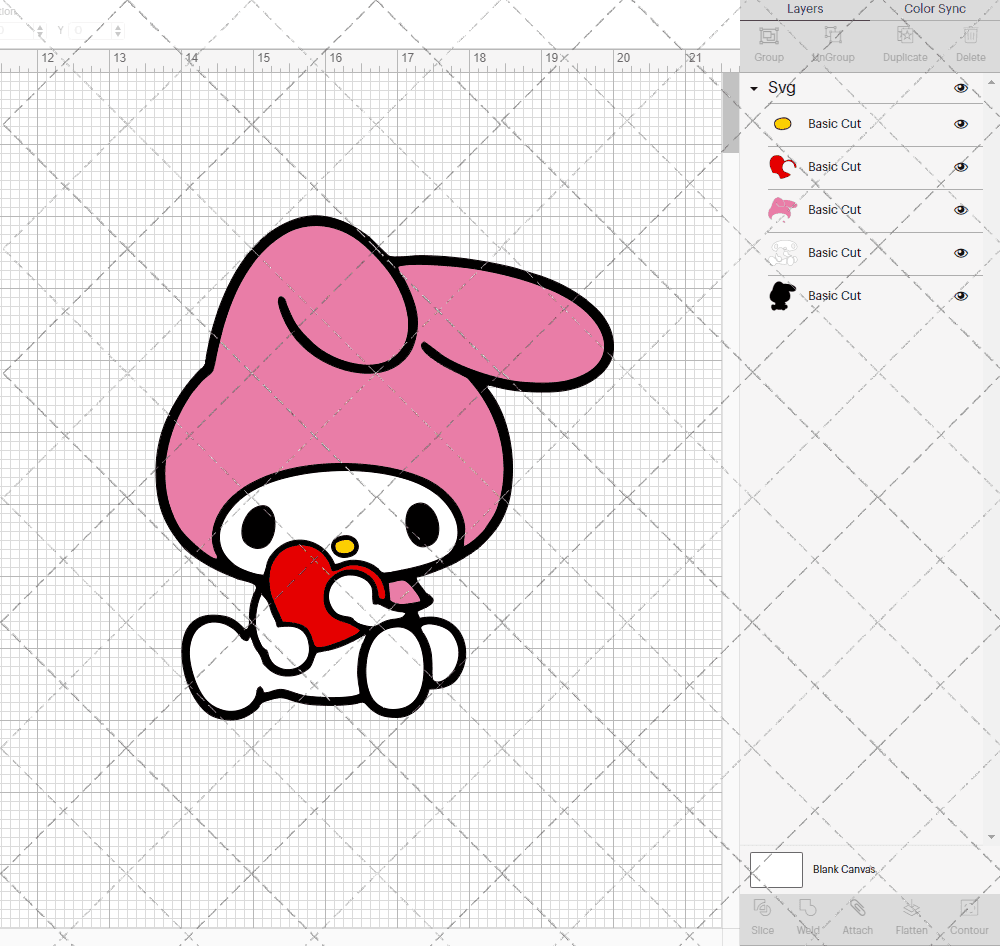Hide the yellow oval Basic Cut layer

click(960, 124)
